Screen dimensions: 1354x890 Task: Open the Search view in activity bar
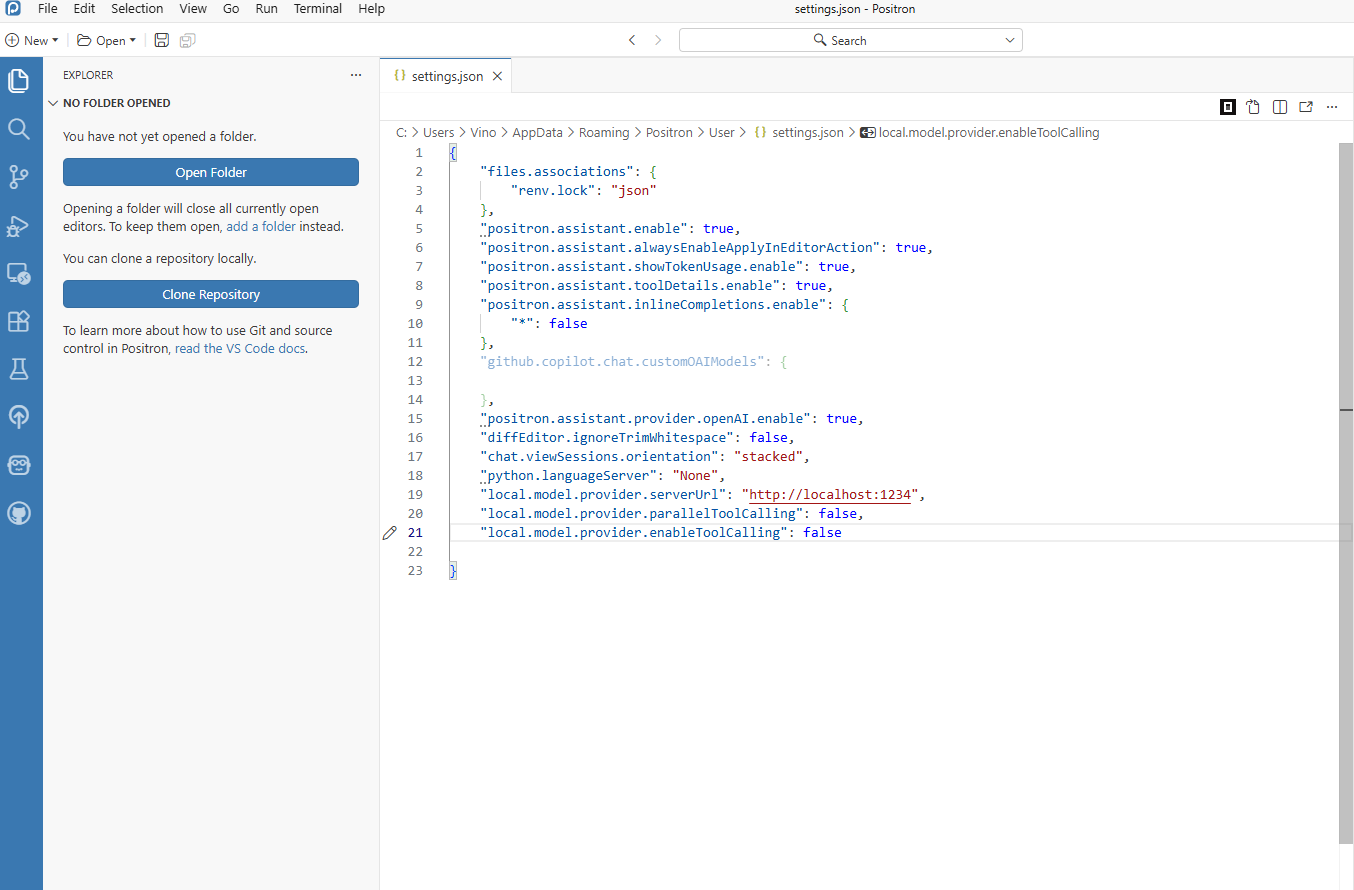[x=19, y=129]
